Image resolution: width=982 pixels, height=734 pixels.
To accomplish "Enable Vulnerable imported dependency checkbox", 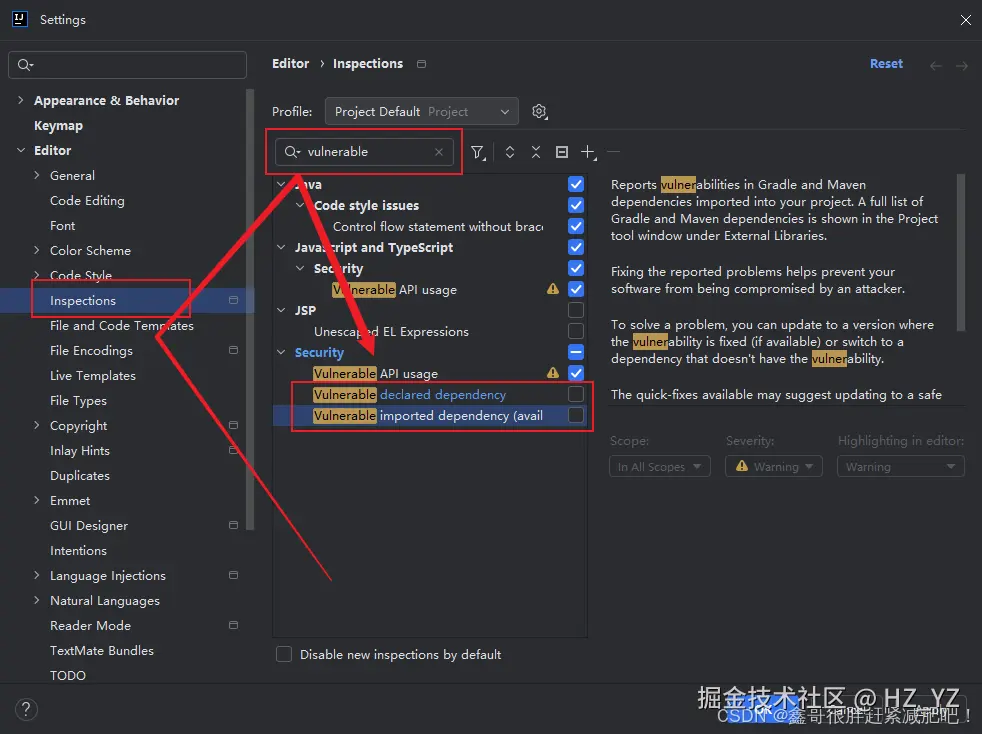I will pyautogui.click(x=576, y=415).
